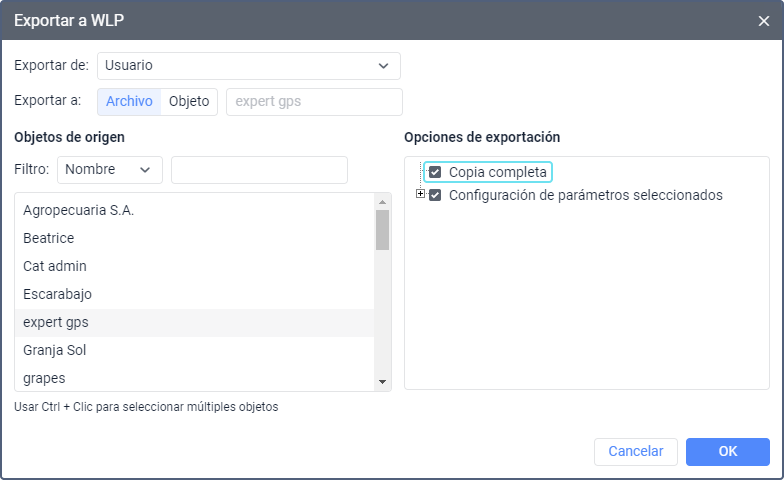Open the Exportar de dropdown
Viewport: 784px width, 480px height.
click(x=248, y=66)
